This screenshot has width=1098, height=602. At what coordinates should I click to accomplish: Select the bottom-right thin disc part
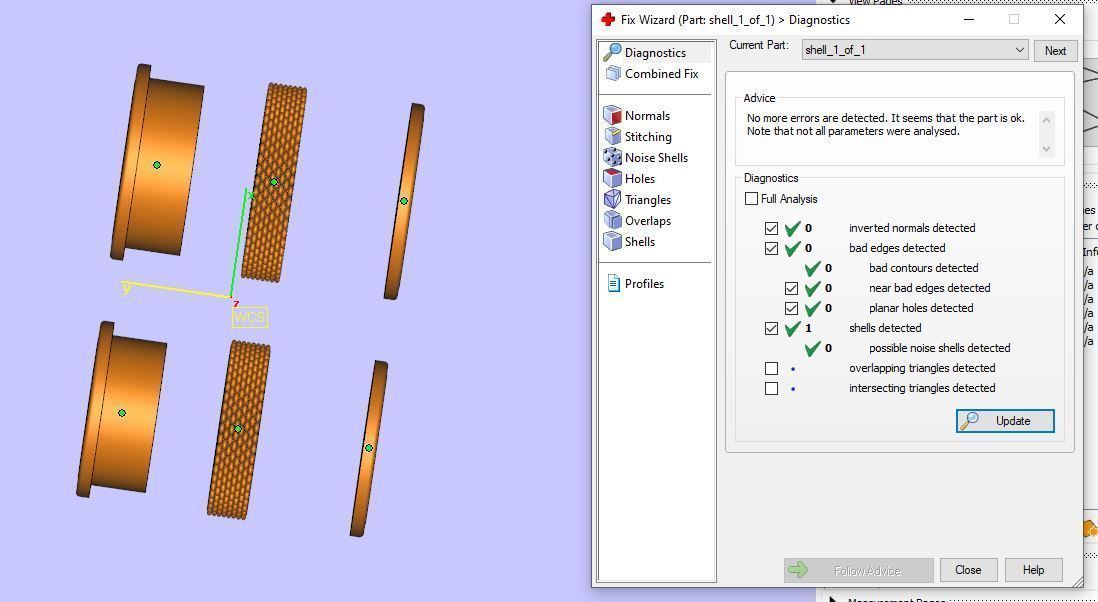pyautogui.click(x=369, y=448)
